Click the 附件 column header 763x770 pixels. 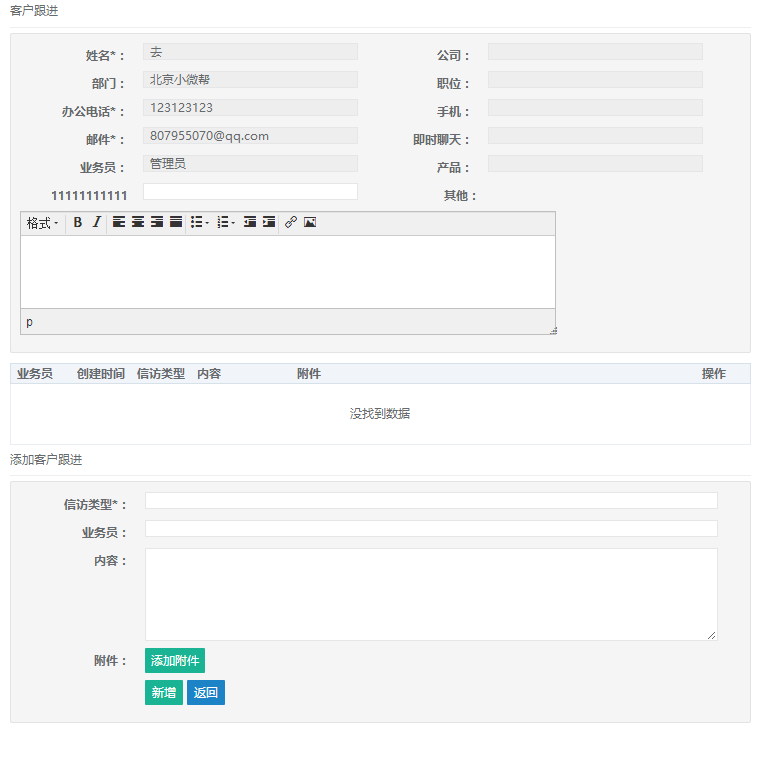[x=309, y=374]
